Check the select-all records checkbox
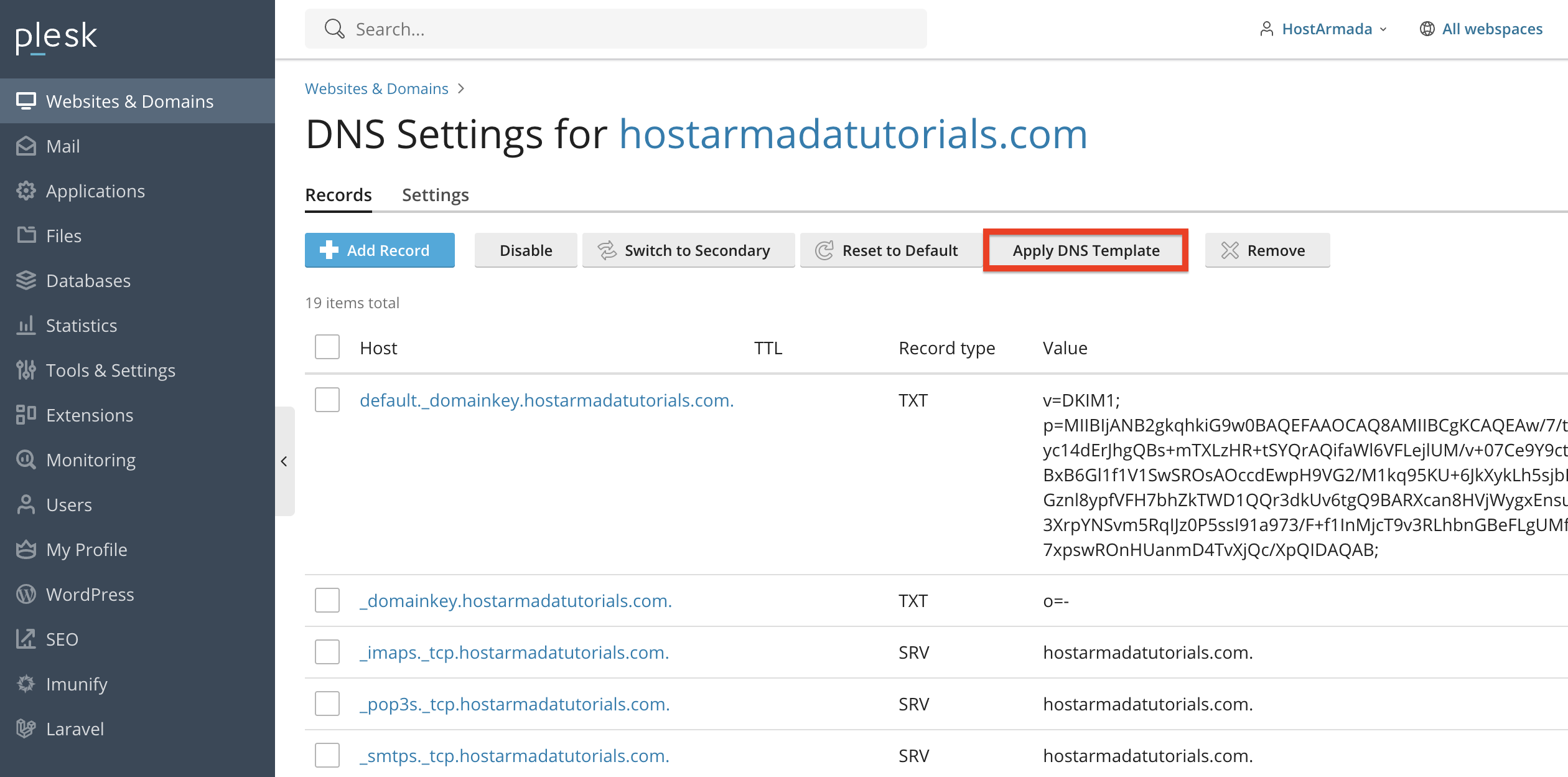Screen dimensions: 1568x777 click(x=327, y=347)
